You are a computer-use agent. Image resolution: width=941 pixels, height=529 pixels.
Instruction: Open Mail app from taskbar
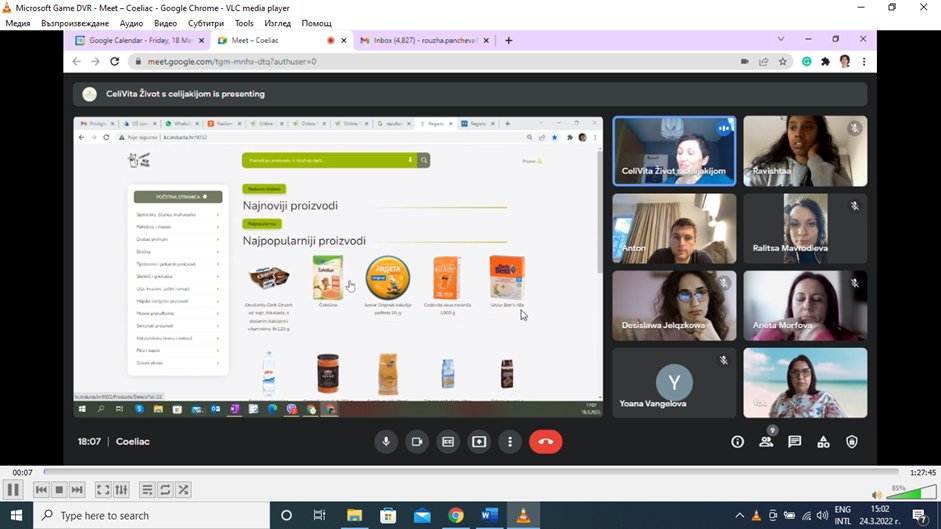(x=422, y=515)
